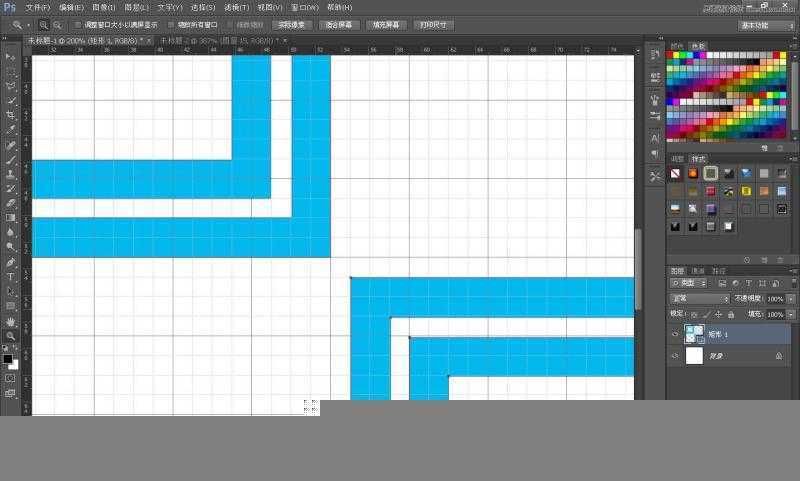This screenshot has width=800, height=481.
Task: Select the Rectangular Marquee tool
Action: [10, 71]
